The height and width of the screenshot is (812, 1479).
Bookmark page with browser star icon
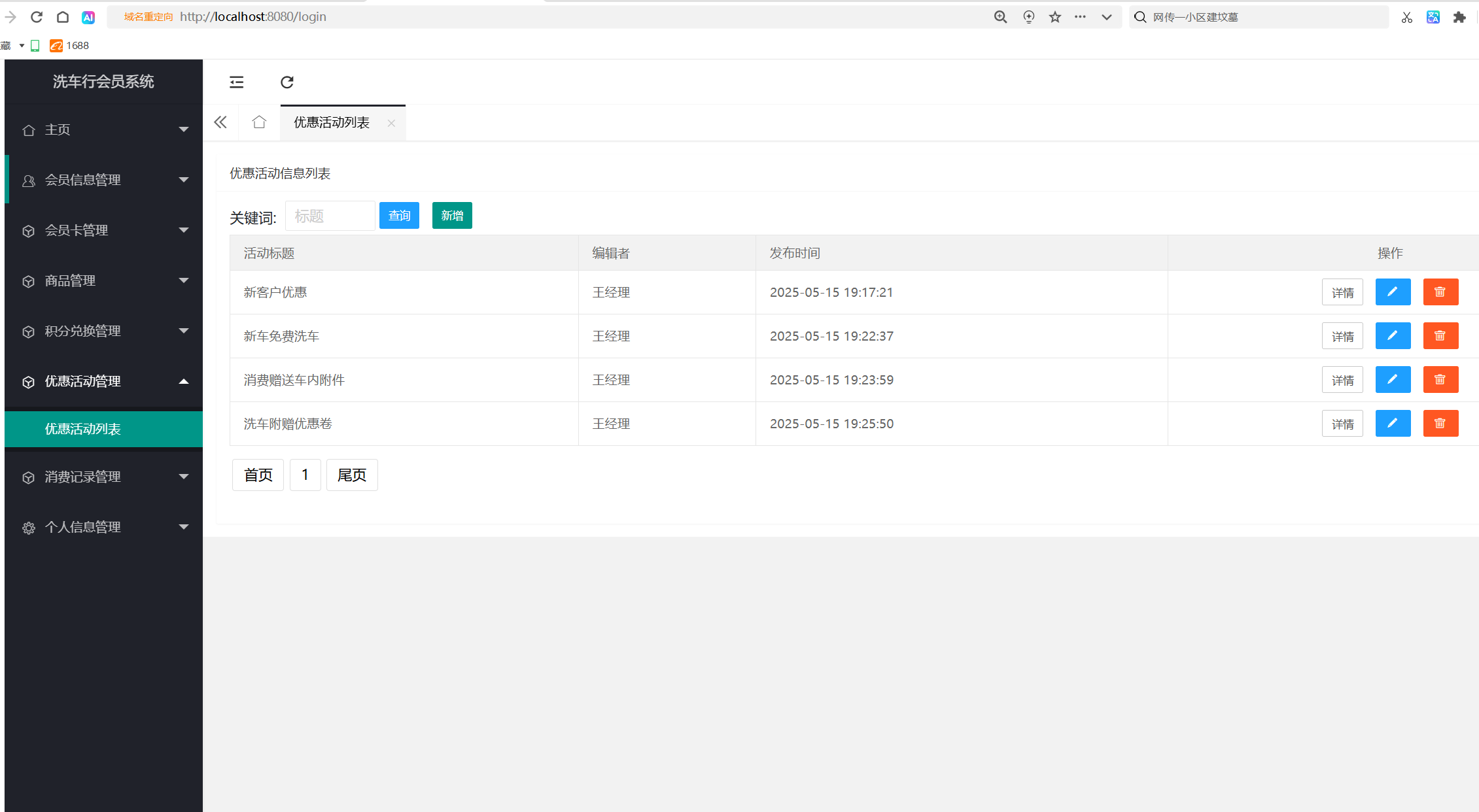(x=1054, y=17)
